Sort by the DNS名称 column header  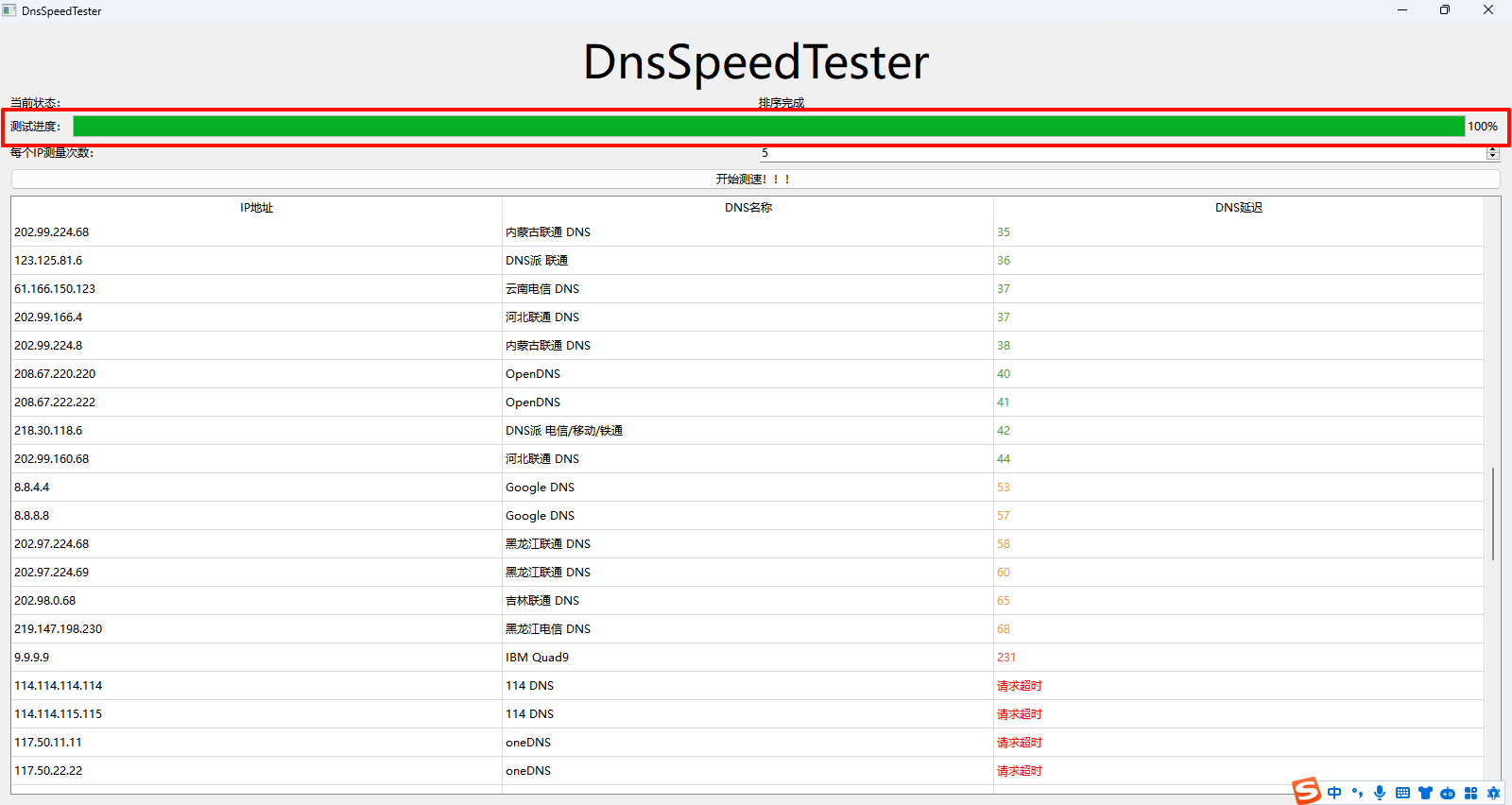(747, 207)
